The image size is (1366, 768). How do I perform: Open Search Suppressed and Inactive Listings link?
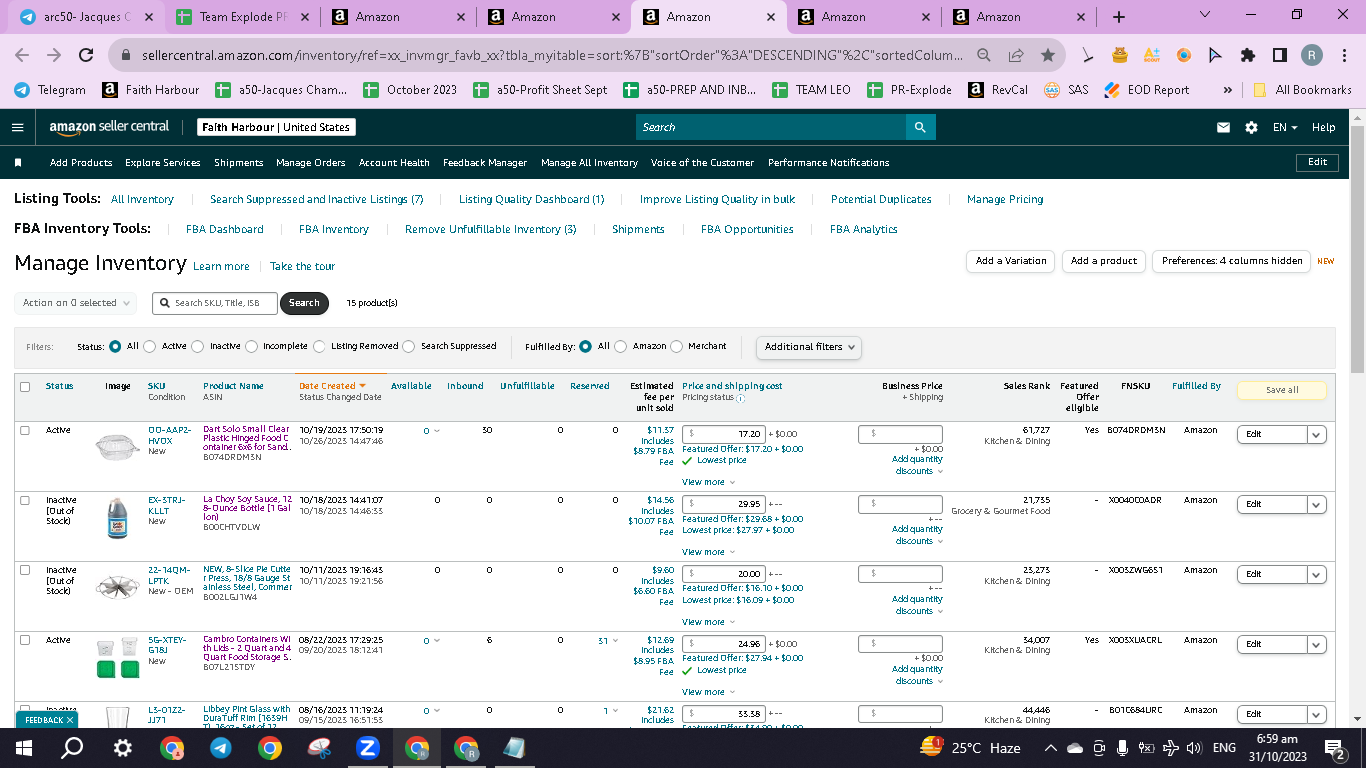point(317,199)
